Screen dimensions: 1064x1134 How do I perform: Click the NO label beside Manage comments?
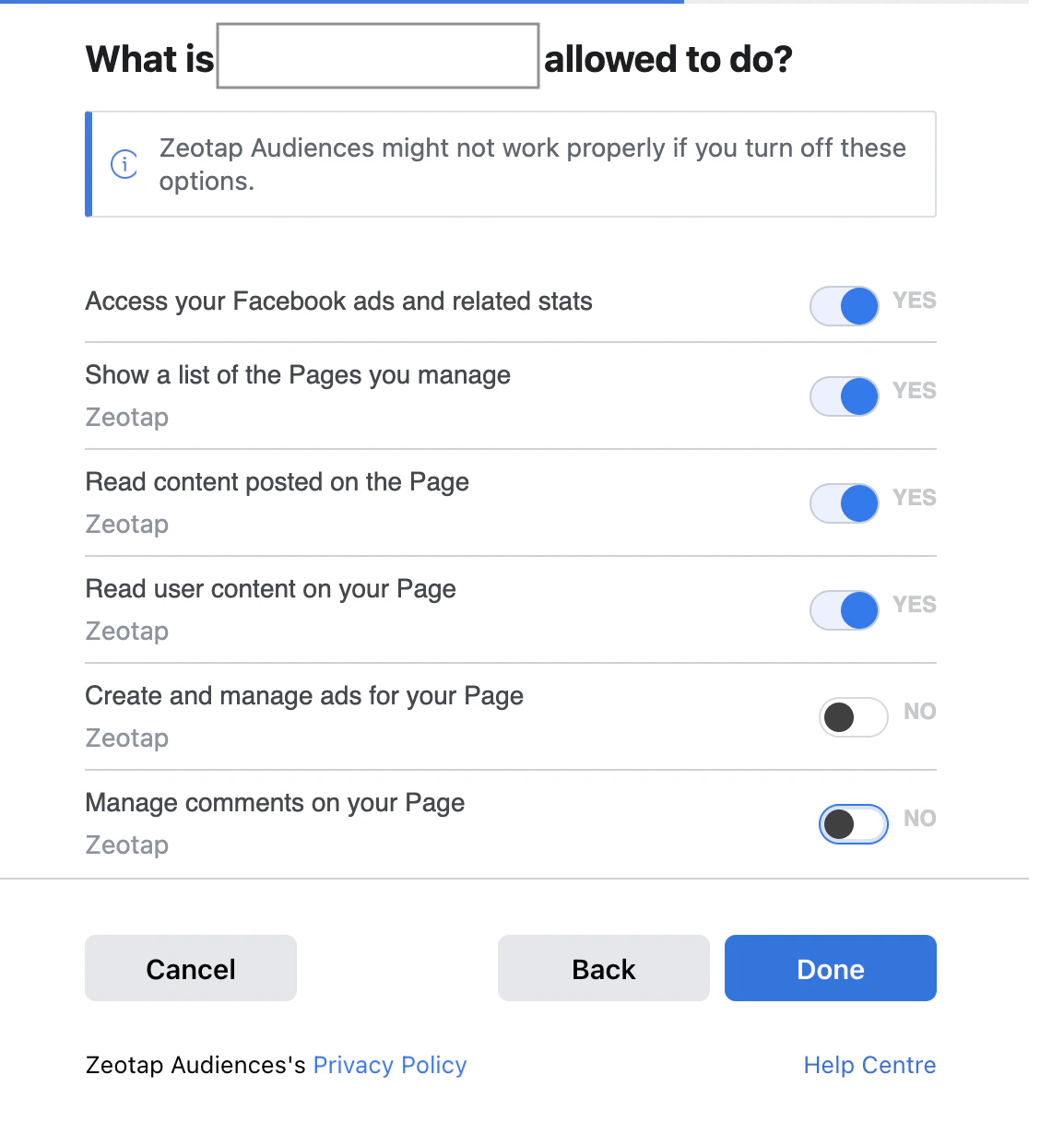tap(920, 819)
